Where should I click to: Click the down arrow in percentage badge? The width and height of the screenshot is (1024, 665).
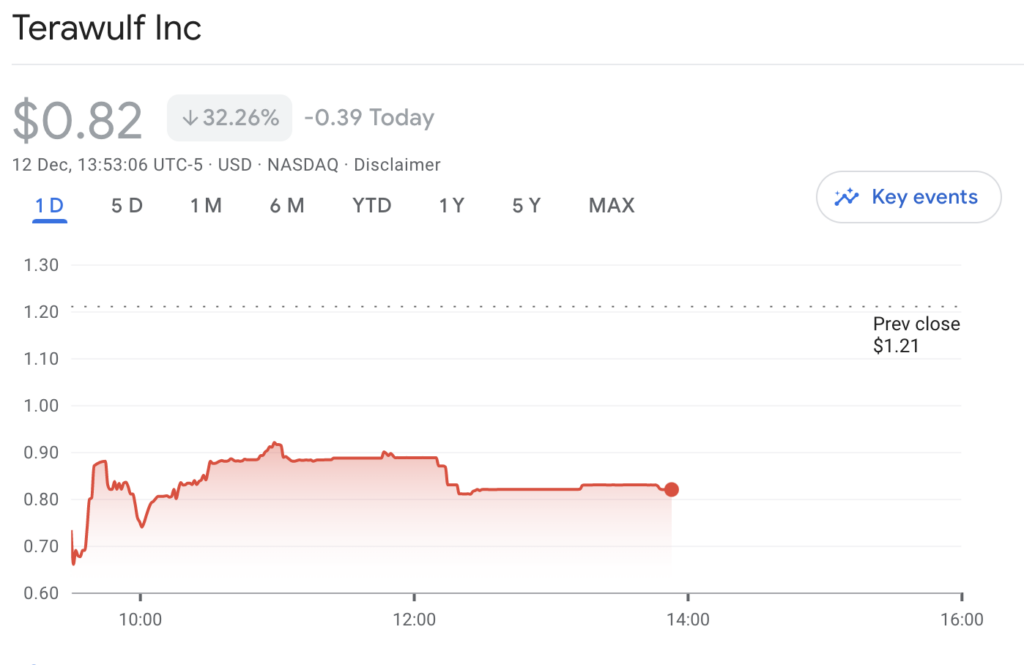(x=189, y=118)
